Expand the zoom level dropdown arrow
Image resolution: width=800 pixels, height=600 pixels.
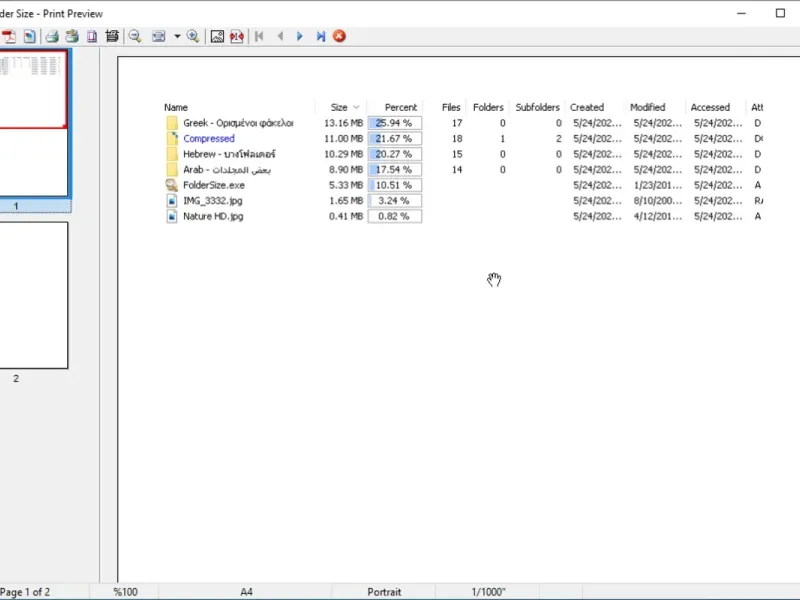(176, 36)
